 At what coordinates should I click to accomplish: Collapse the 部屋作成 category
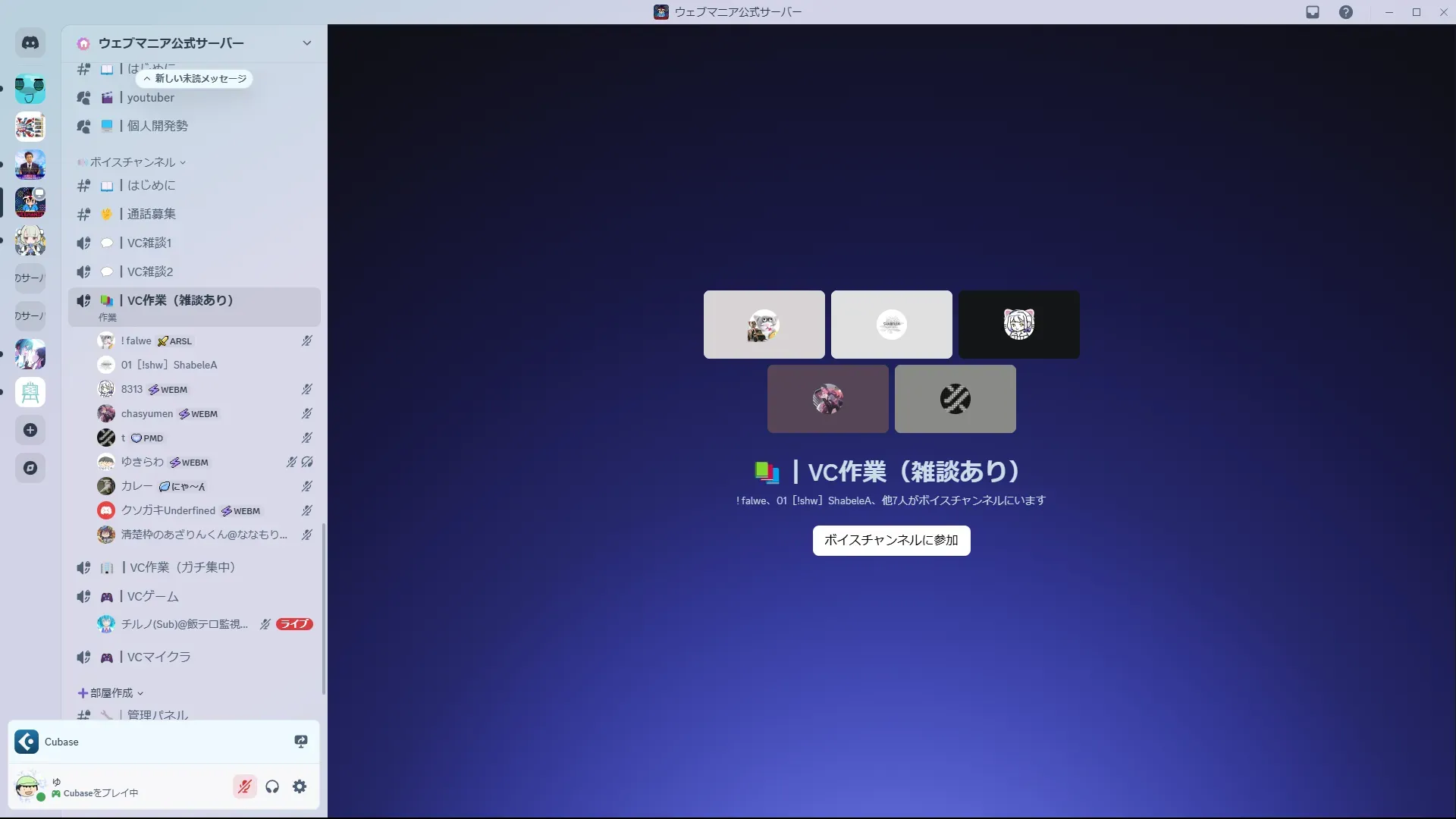(111, 693)
